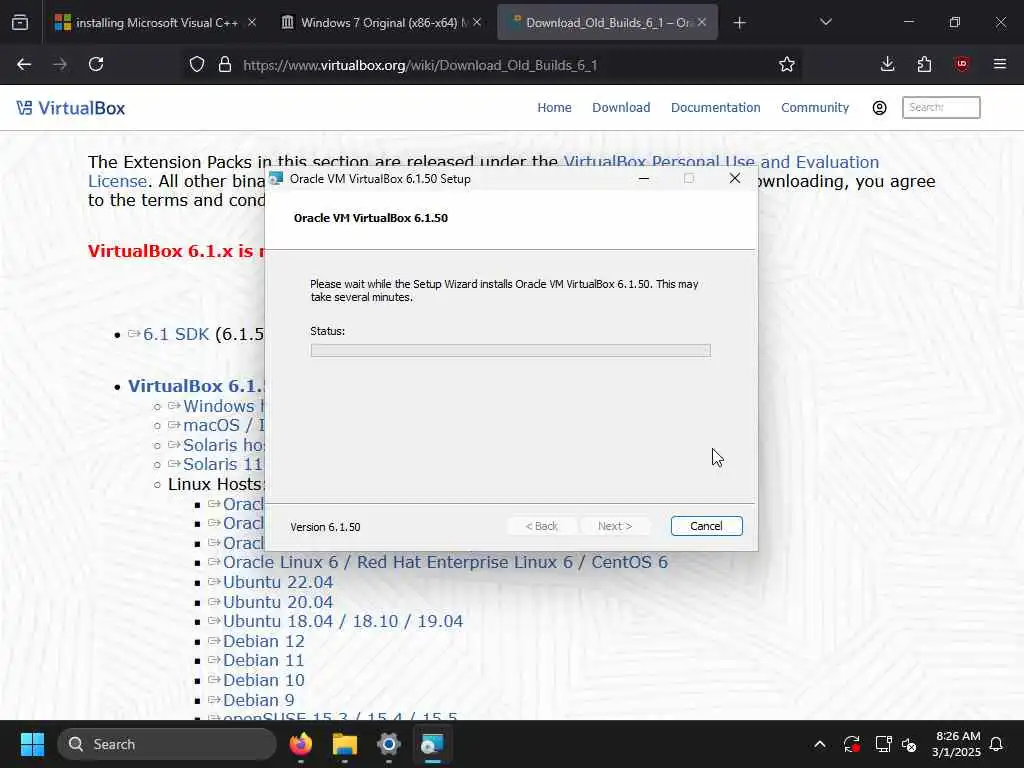Open the Ubuntu 22.04 download link
1024x768 pixels.
coord(278,582)
